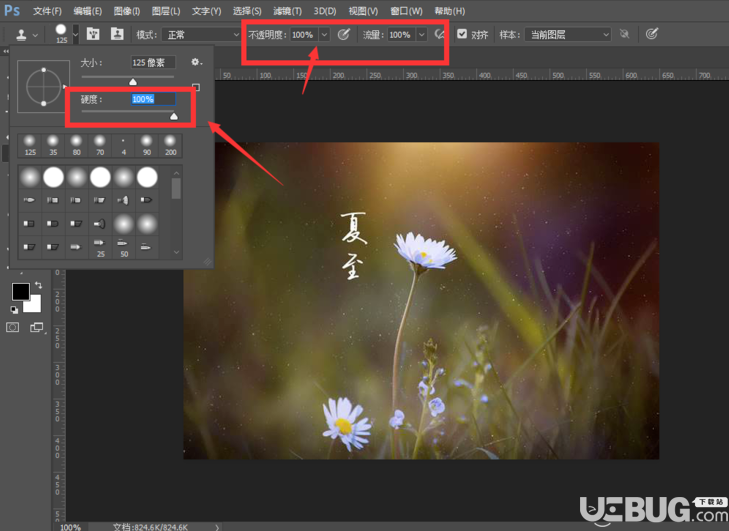Open the brush picker gear menu
The image size is (729, 531).
pyautogui.click(x=196, y=62)
